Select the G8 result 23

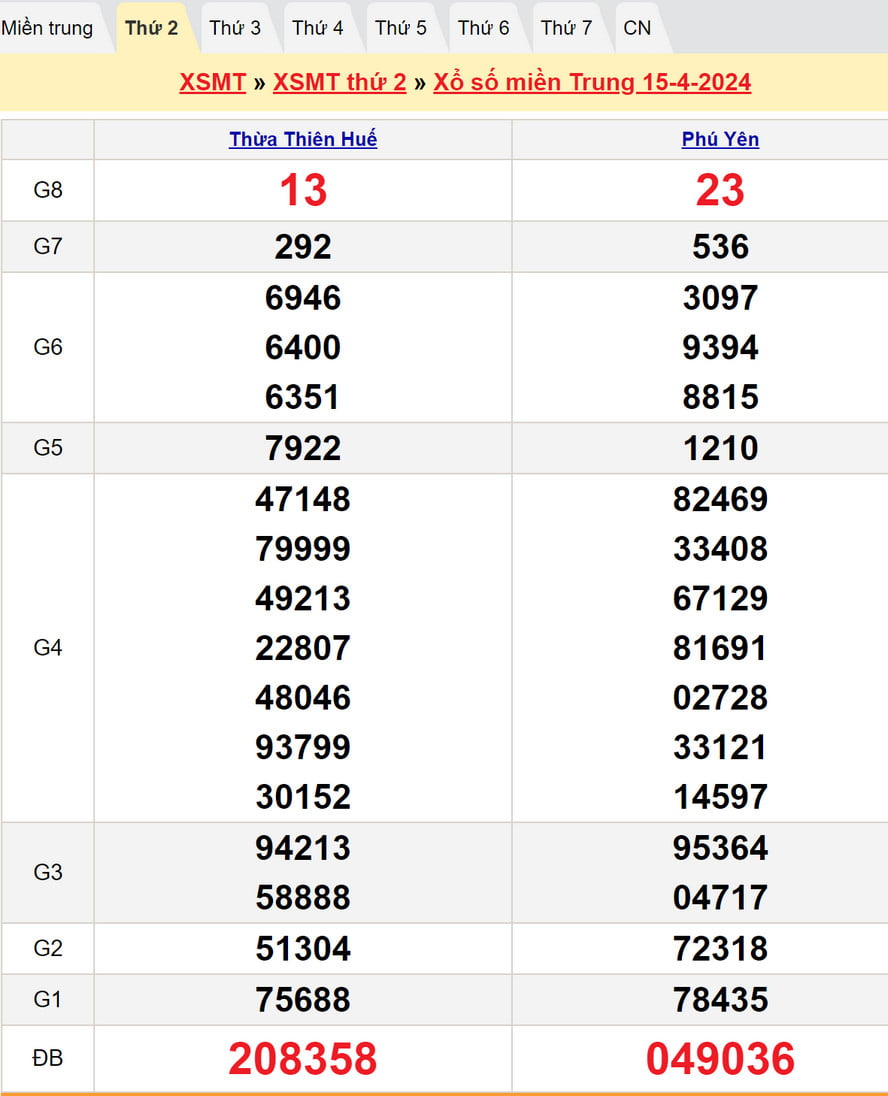tap(720, 190)
